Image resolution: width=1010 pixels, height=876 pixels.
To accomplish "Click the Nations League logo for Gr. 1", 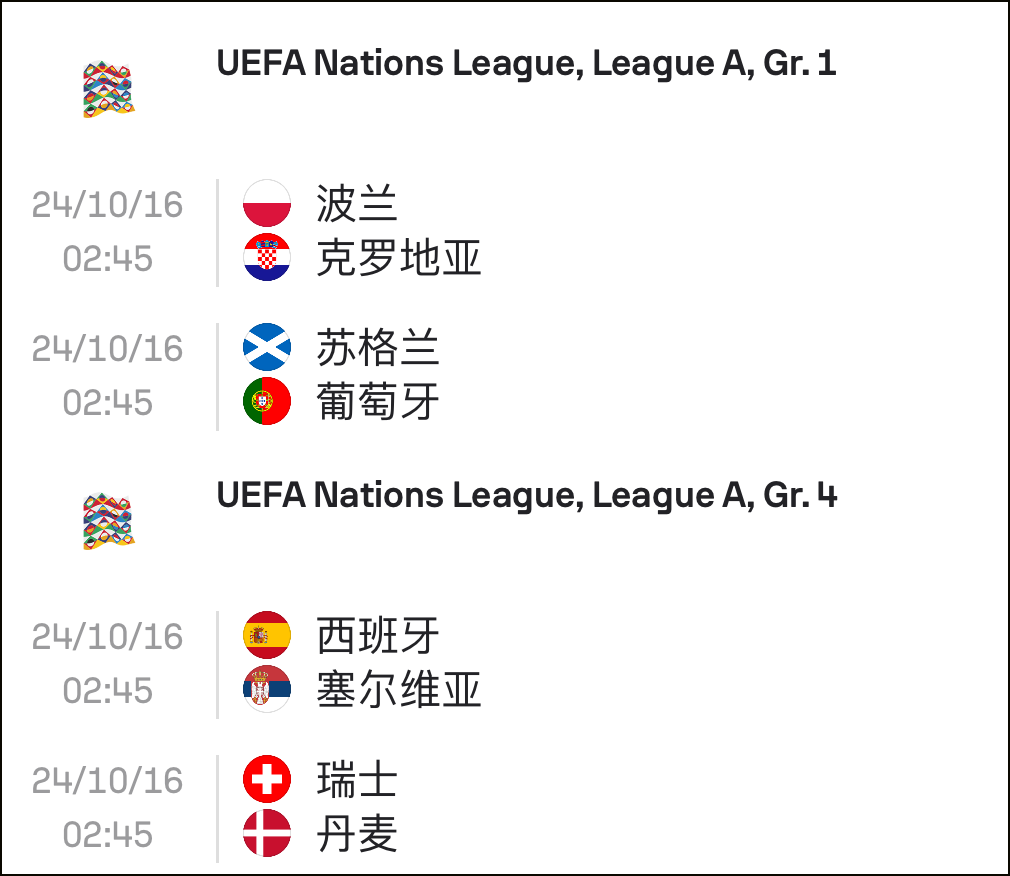I will pyautogui.click(x=108, y=89).
